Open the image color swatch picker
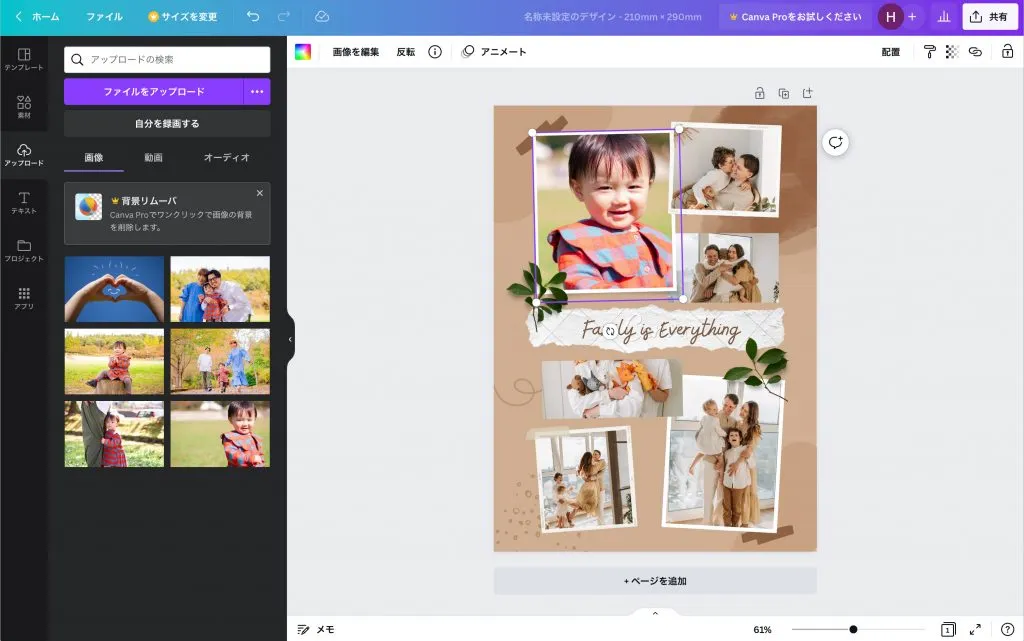1024x641 pixels. pyautogui.click(x=303, y=52)
